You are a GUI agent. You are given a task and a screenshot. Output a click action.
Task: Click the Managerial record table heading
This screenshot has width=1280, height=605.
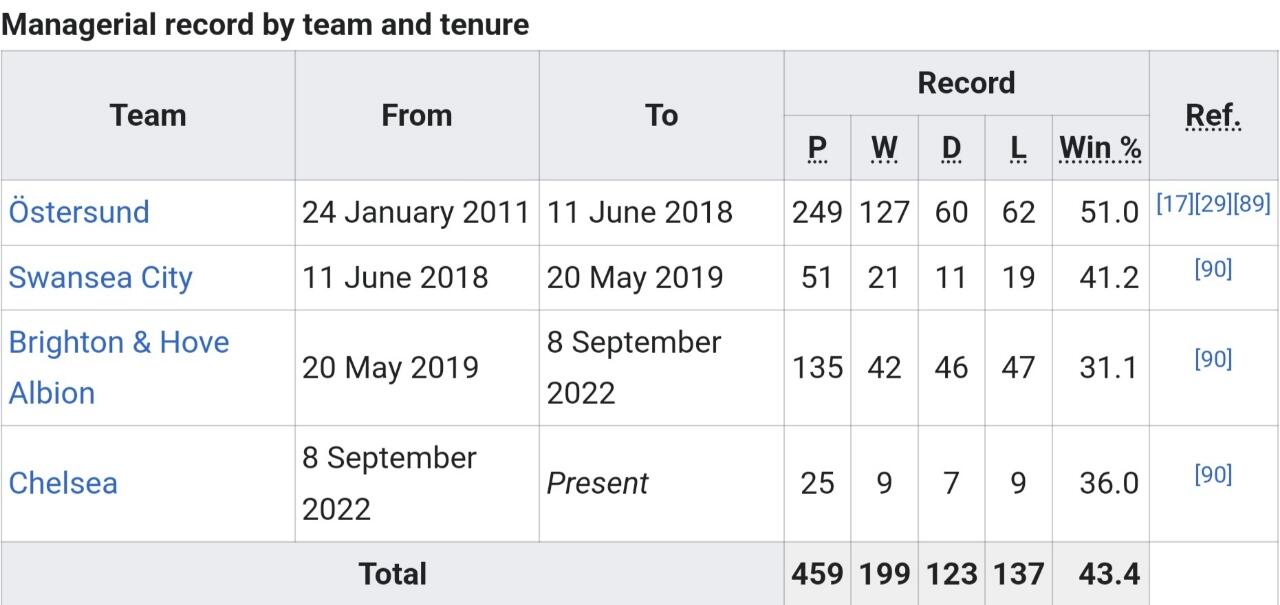click(265, 24)
